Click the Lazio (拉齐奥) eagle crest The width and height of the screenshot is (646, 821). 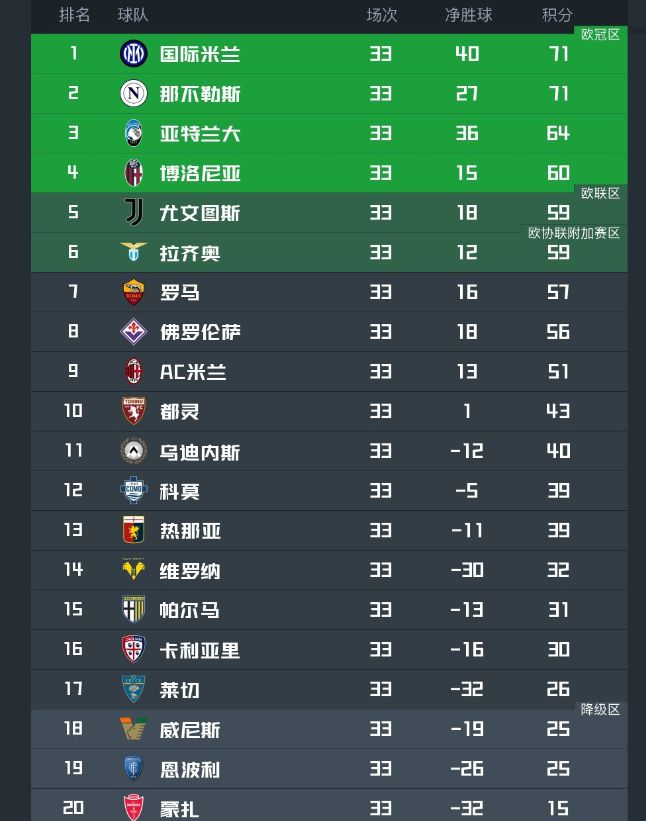pos(133,252)
